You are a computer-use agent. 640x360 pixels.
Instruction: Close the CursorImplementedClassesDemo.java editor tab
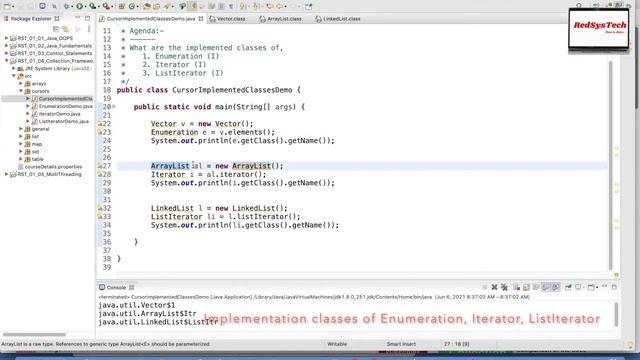coord(201,19)
